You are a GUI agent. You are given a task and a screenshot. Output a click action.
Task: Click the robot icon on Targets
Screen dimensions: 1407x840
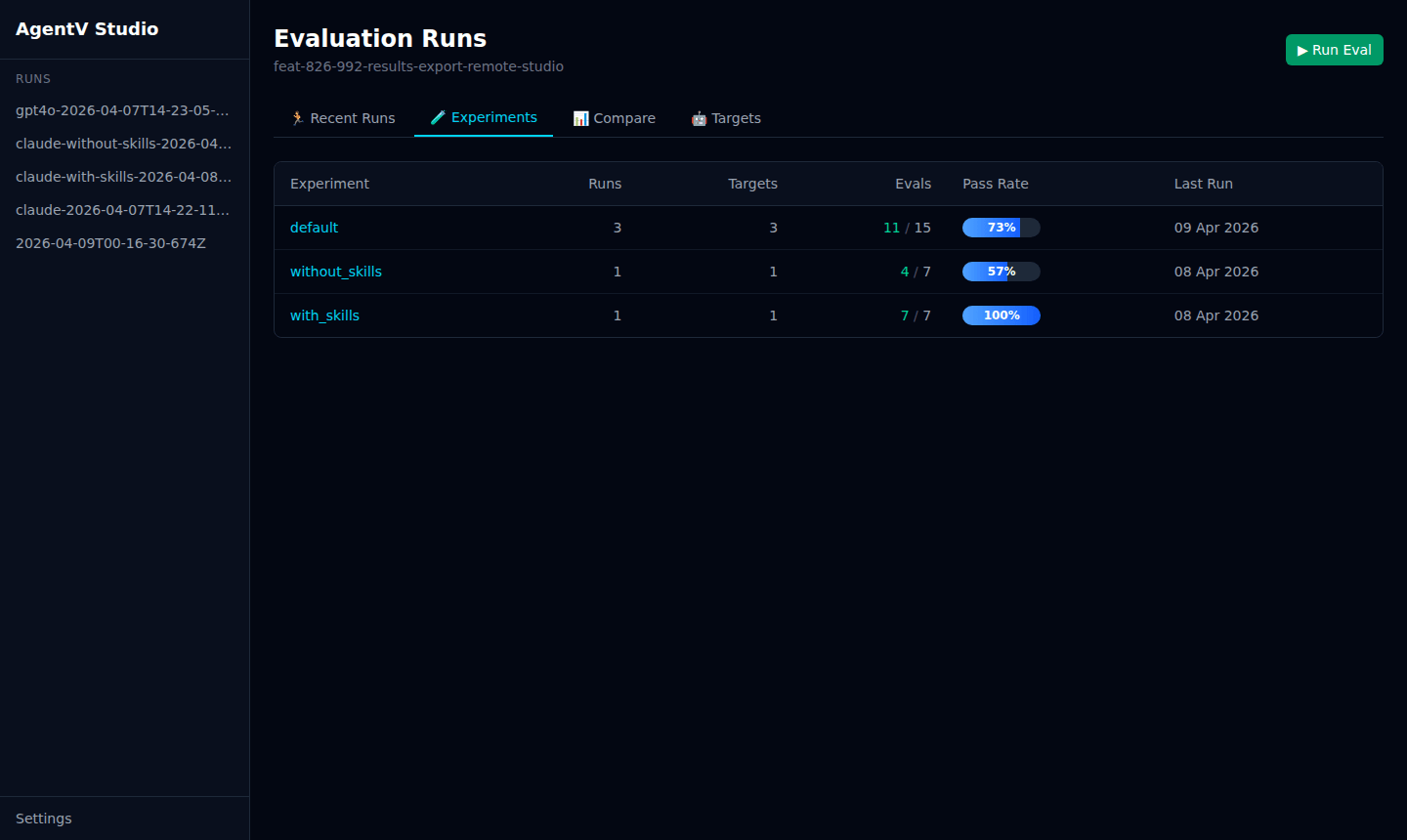699,118
